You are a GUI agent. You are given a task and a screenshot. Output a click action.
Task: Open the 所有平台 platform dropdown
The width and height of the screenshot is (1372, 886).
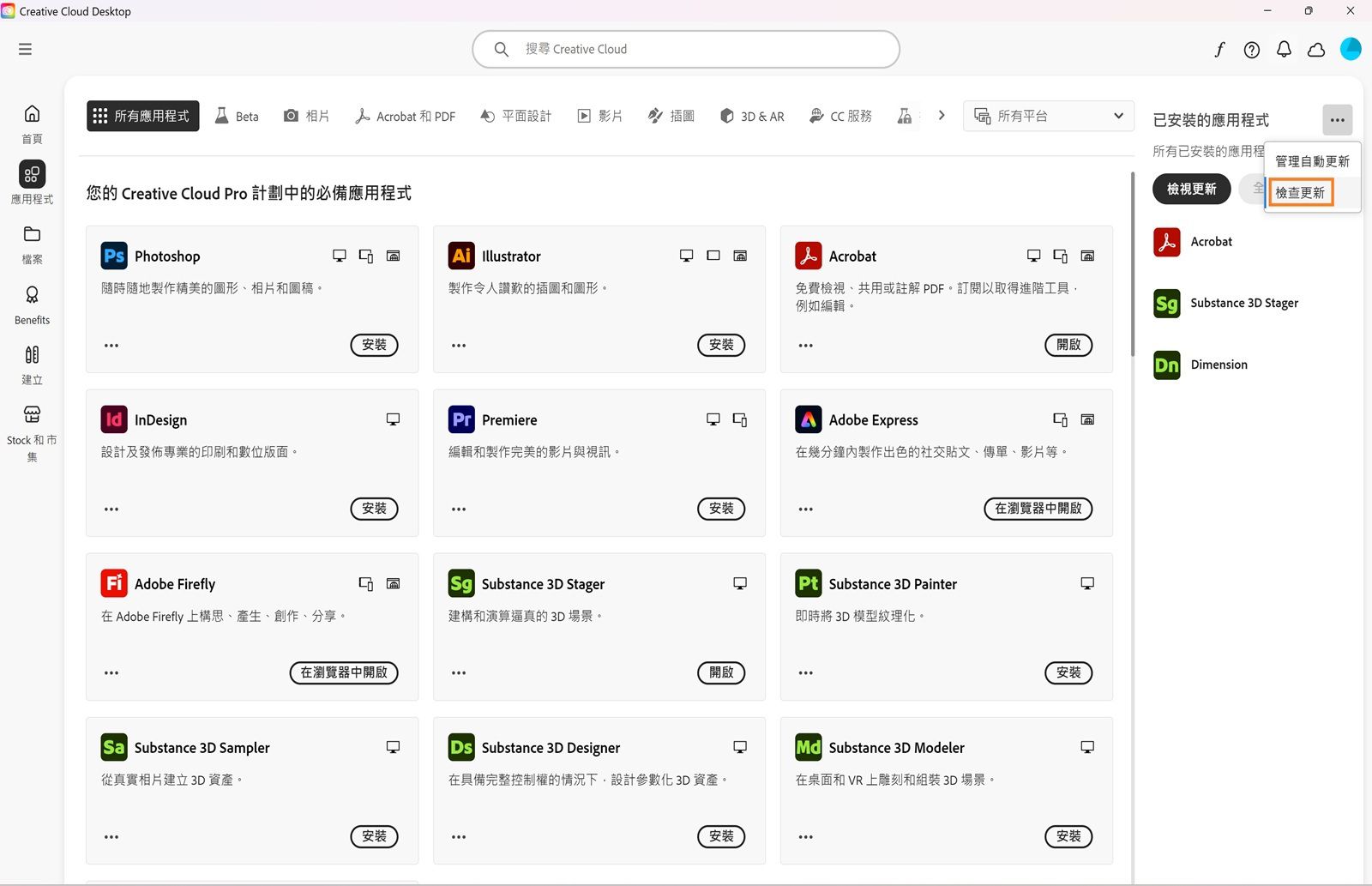tap(1048, 116)
